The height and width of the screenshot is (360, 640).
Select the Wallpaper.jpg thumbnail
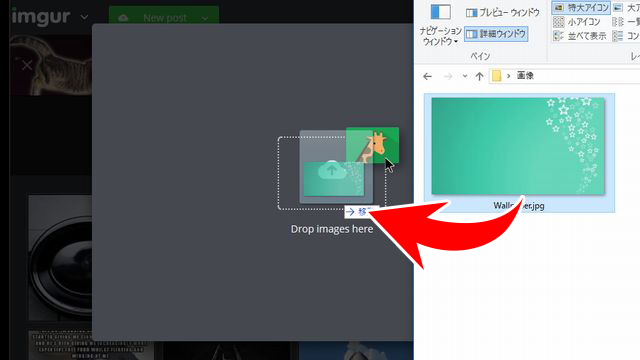coord(519,153)
